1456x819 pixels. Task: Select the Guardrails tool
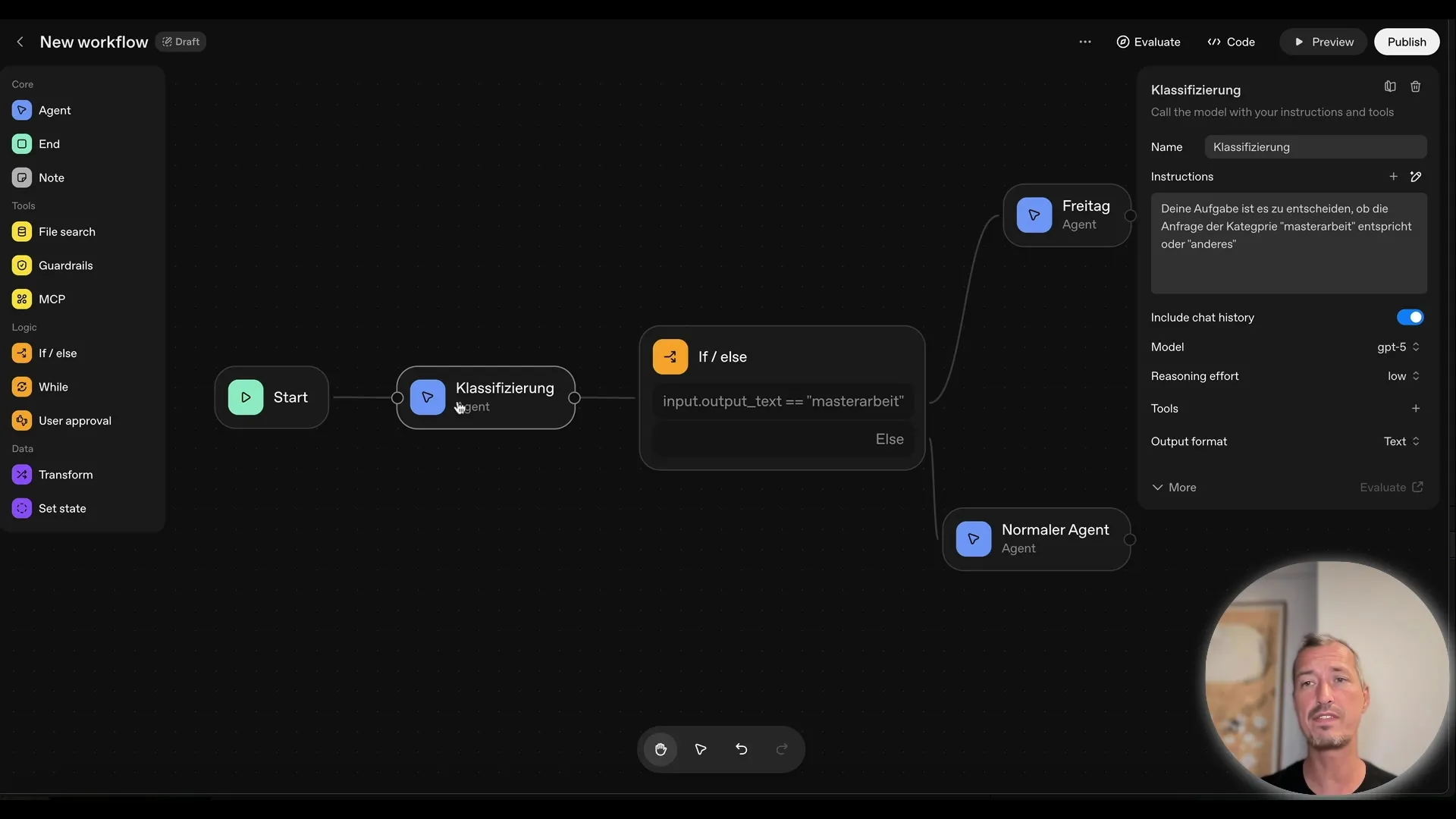pyautogui.click(x=66, y=265)
